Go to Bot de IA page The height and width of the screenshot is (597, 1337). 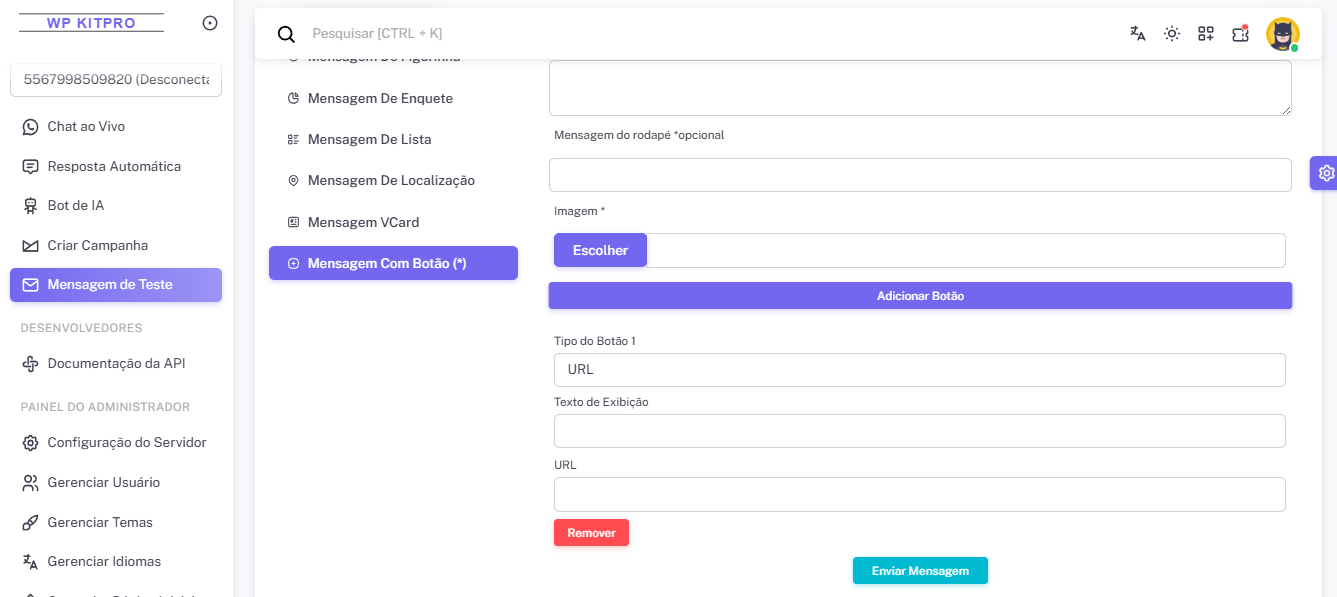76,206
